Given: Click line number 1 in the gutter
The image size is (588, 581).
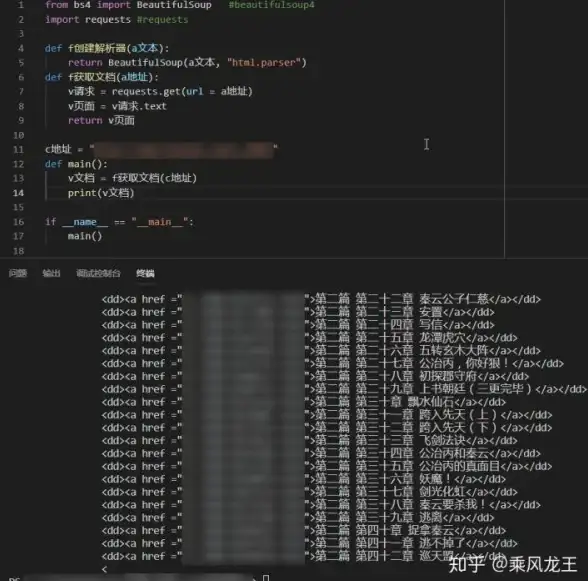Looking at the screenshot, I should click(21, 5).
